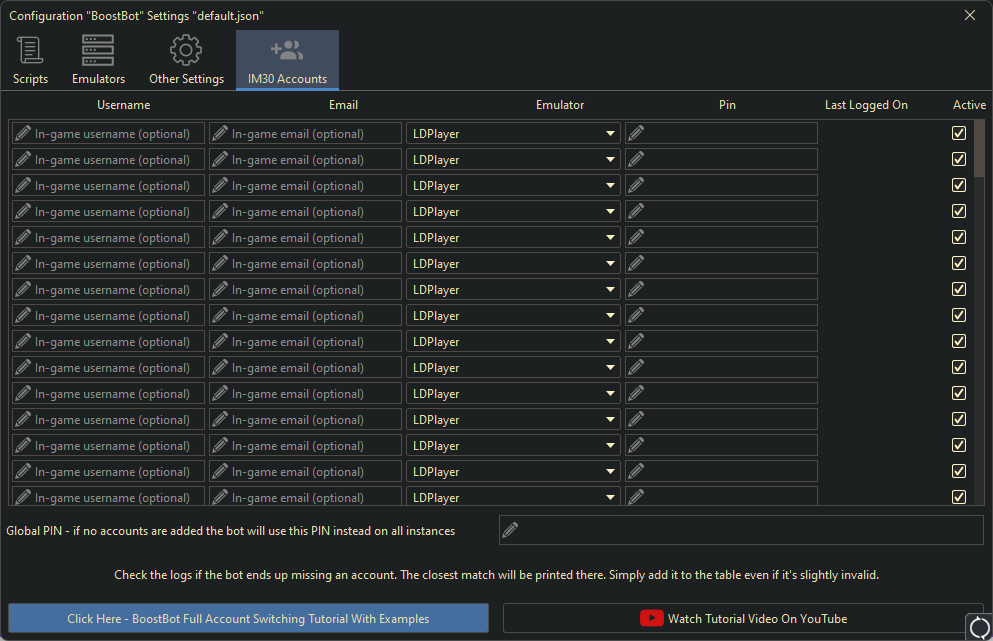Uncheck the Active checkbox in the first row
This screenshot has height=641, width=993.
tap(959, 133)
